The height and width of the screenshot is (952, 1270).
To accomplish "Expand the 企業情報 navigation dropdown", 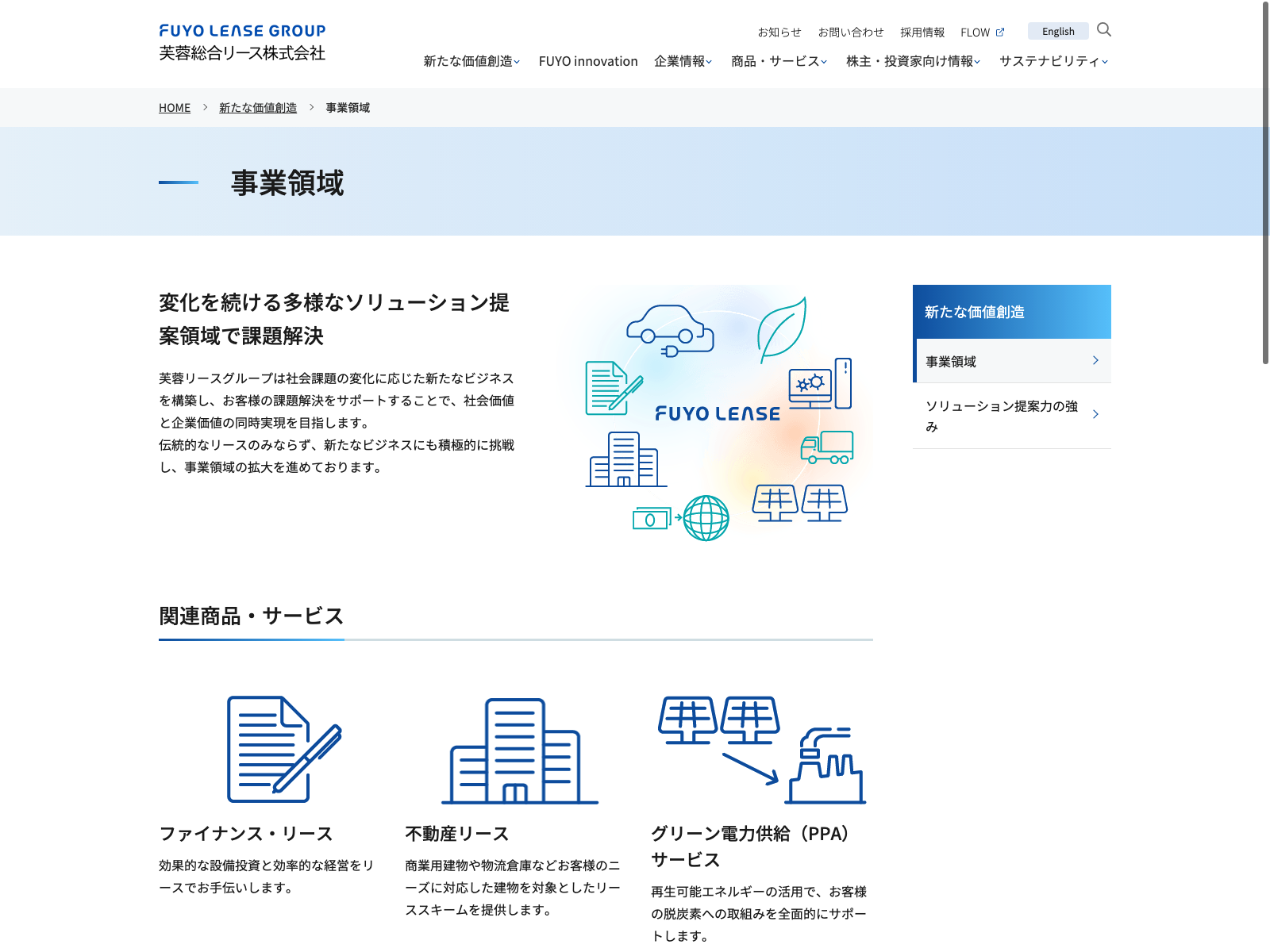I will [683, 61].
